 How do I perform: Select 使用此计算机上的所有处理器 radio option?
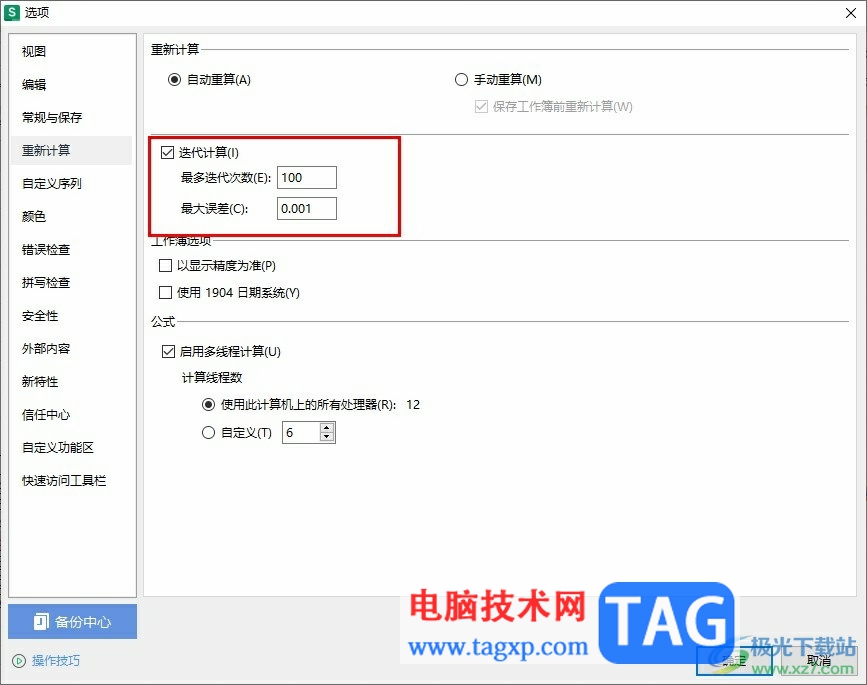pos(208,405)
